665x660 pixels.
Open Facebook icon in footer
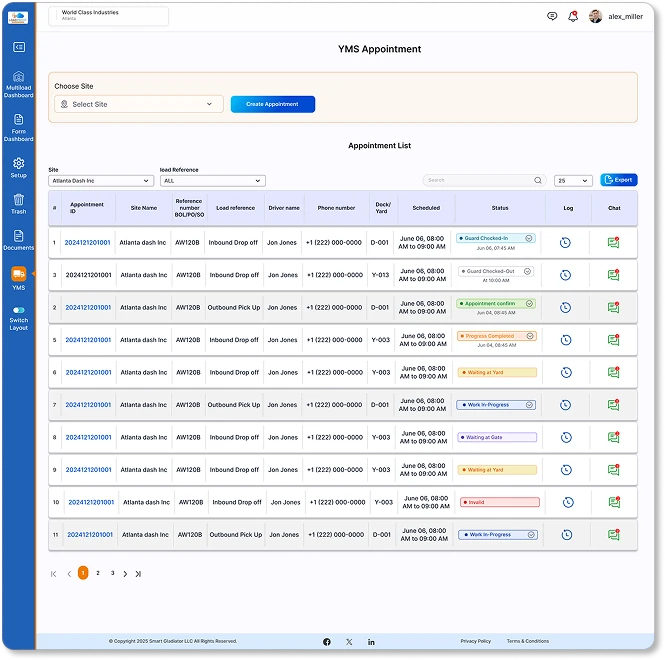click(x=327, y=642)
